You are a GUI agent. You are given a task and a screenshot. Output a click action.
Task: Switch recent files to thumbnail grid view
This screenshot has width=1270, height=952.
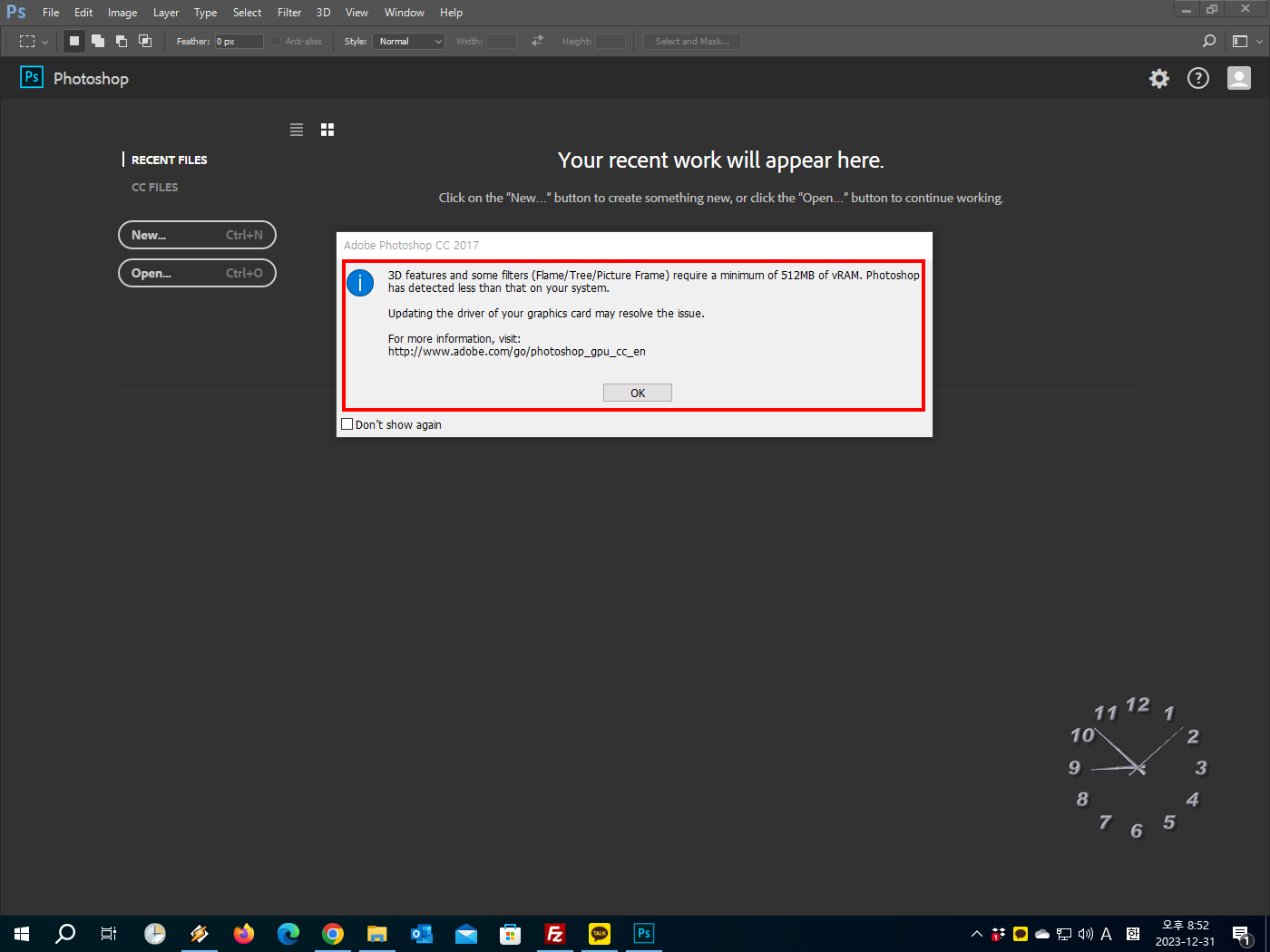327,130
